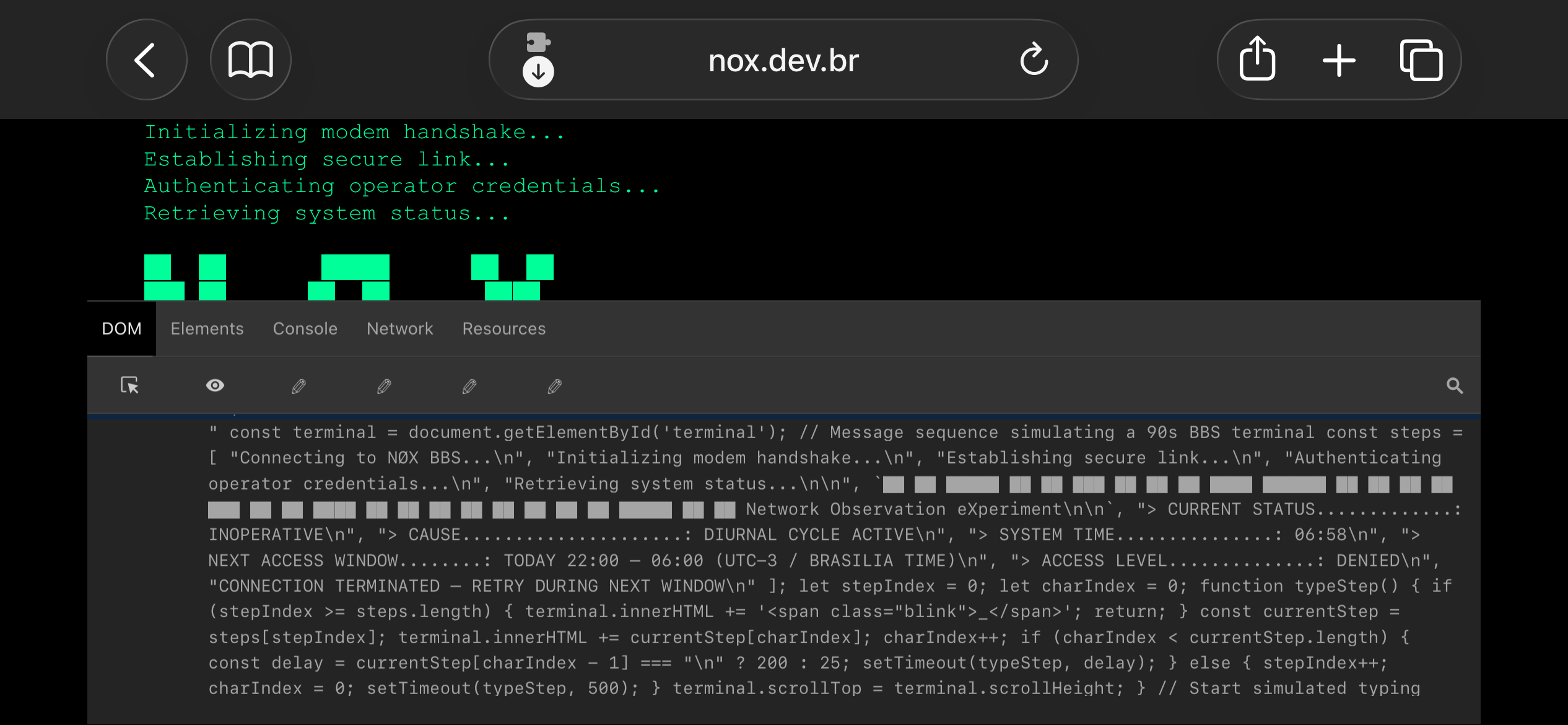Open the share sheet icon
This screenshot has height=725, width=1568.
pos(1257,60)
